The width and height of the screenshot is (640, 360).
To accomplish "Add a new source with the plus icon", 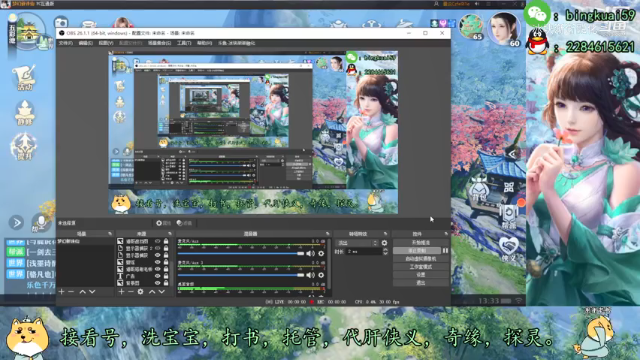I will click(x=121, y=292).
